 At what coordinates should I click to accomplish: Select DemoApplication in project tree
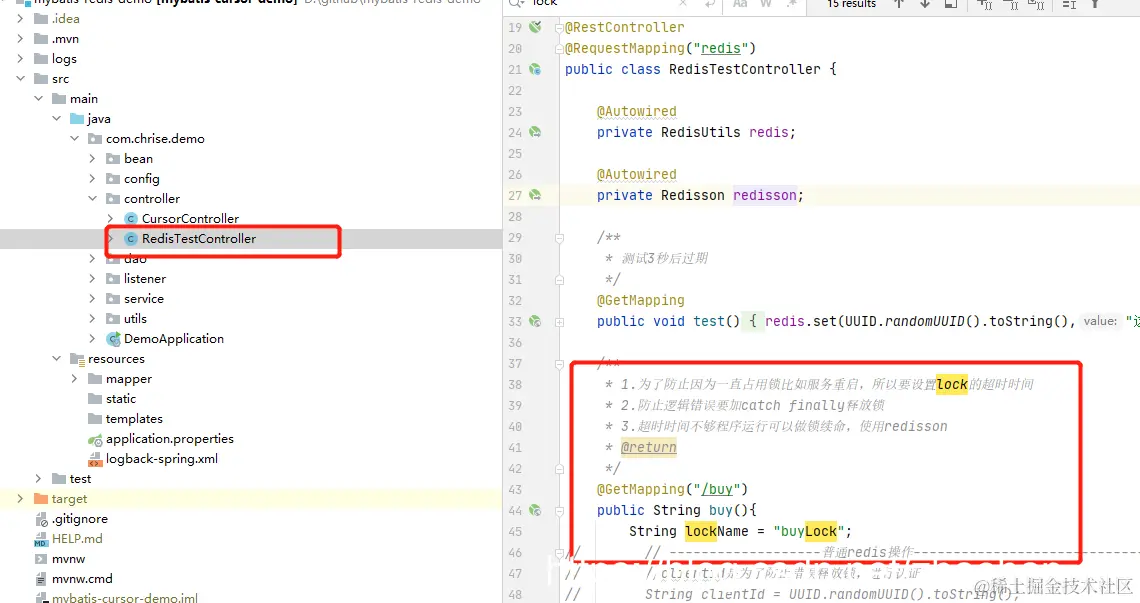tap(174, 338)
